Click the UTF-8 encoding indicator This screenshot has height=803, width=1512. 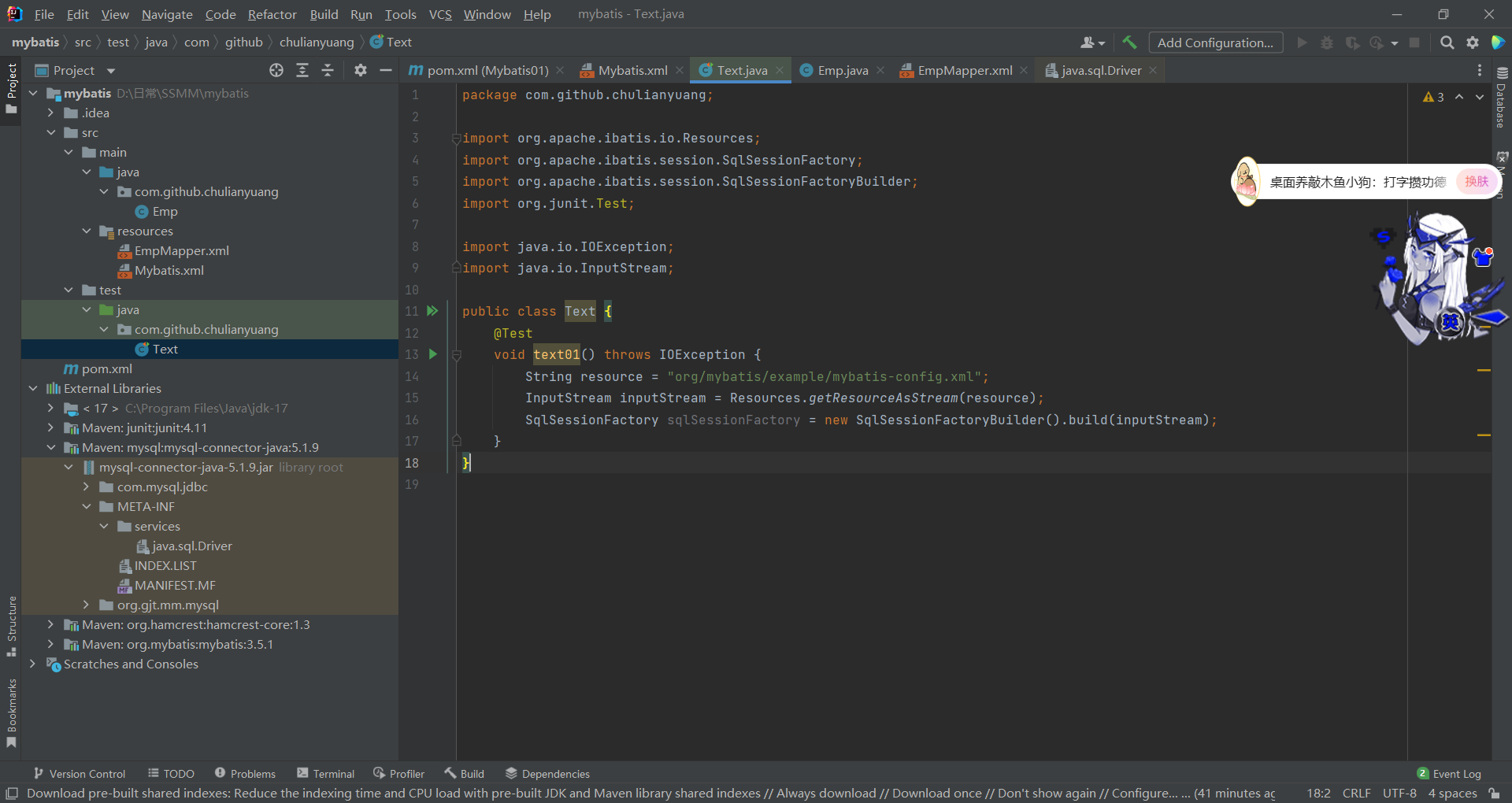1399,793
